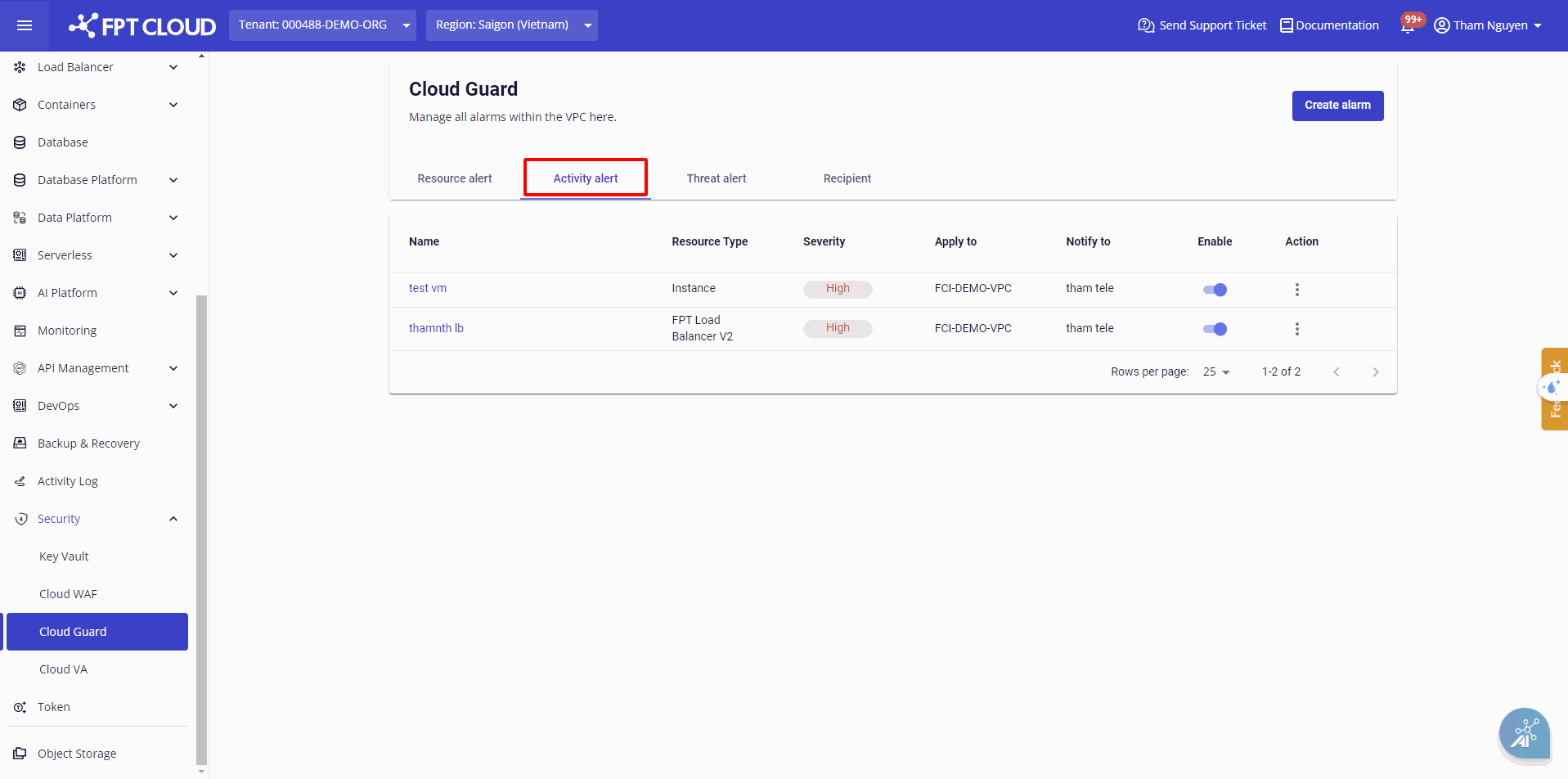The height and width of the screenshot is (779, 1568).
Task: Switch to the Activity alert tab
Action: pyautogui.click(x=586, y=178)
